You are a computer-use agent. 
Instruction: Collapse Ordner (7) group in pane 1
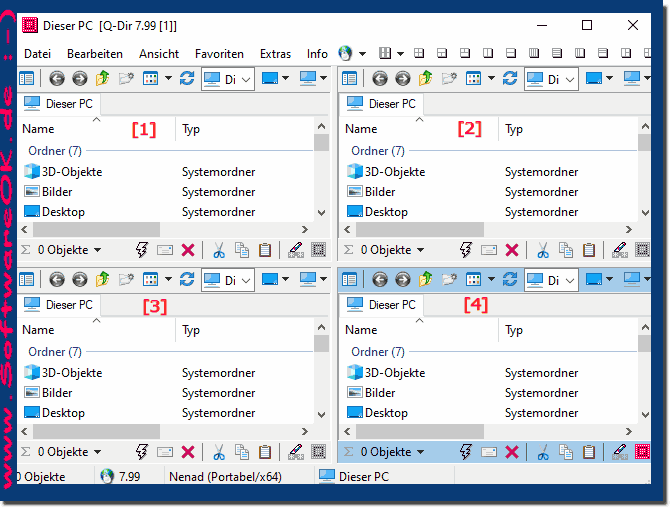point(55,151)
